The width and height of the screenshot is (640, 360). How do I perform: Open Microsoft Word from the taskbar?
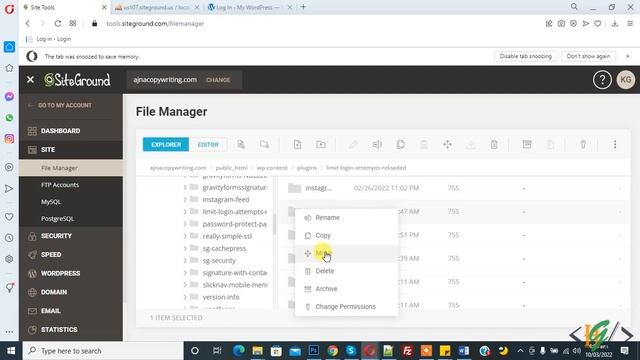click(464, 351)
